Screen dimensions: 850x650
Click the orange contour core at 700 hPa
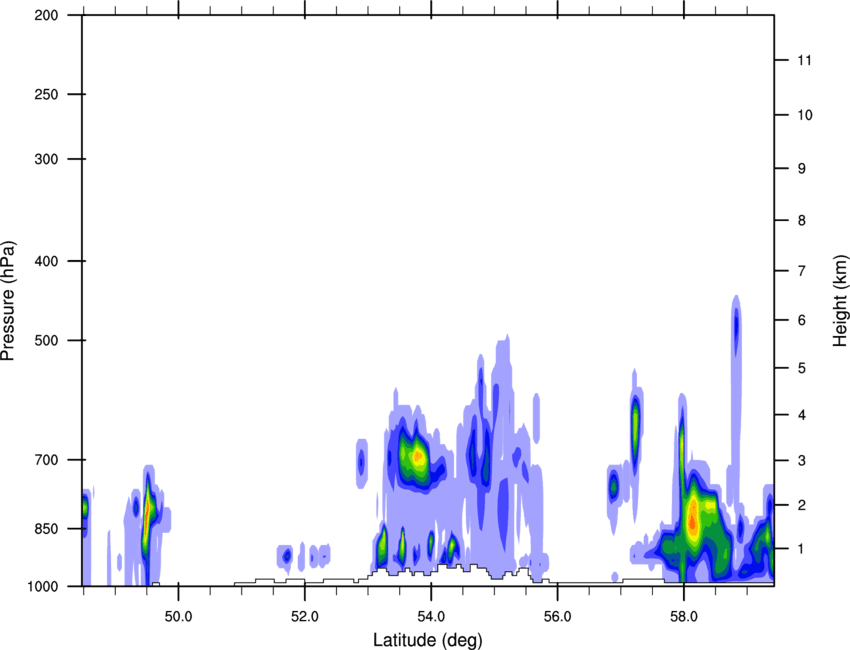pyautogui.click(x=417, y=456)
